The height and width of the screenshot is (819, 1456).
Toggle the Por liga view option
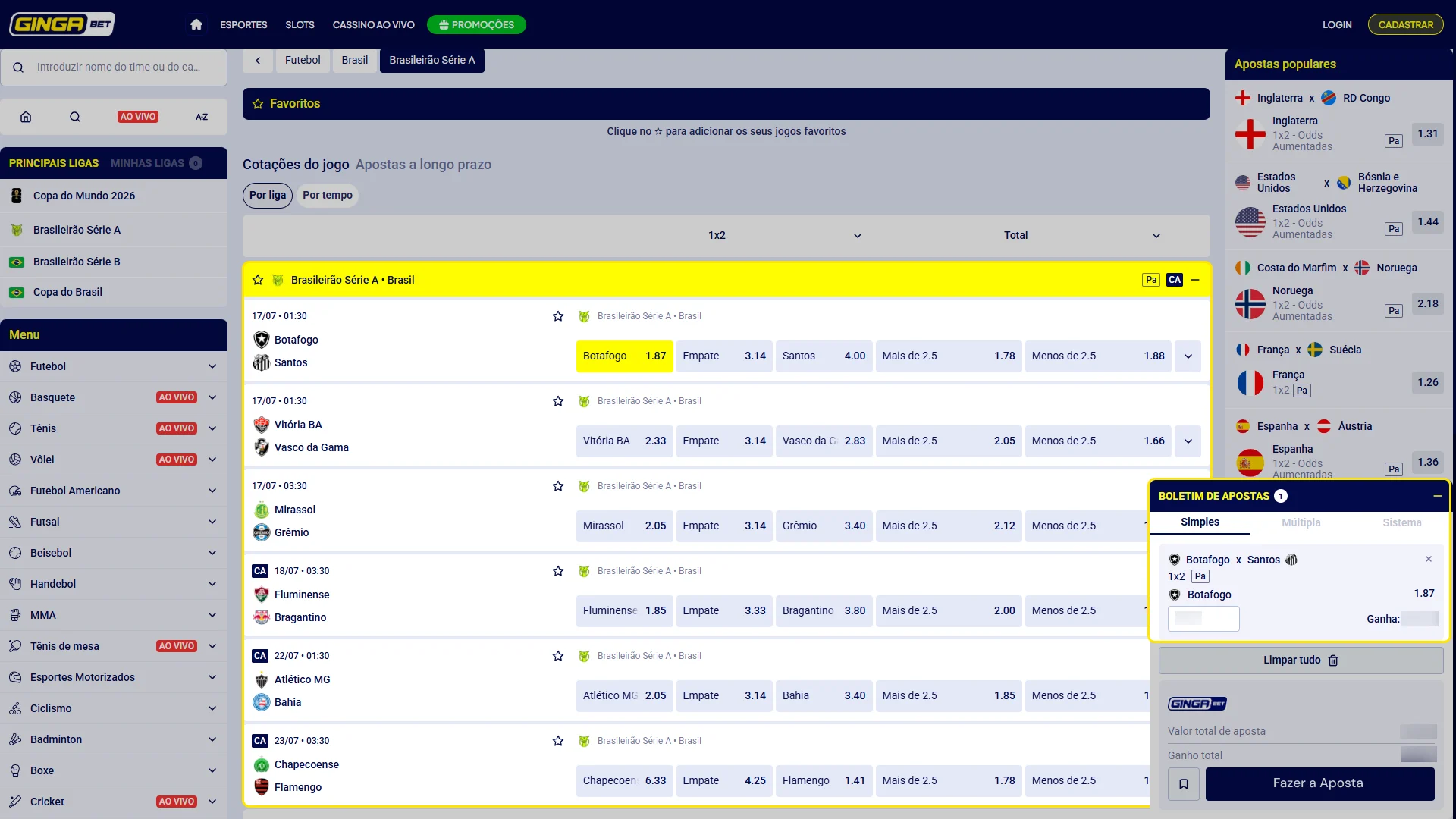268,195
